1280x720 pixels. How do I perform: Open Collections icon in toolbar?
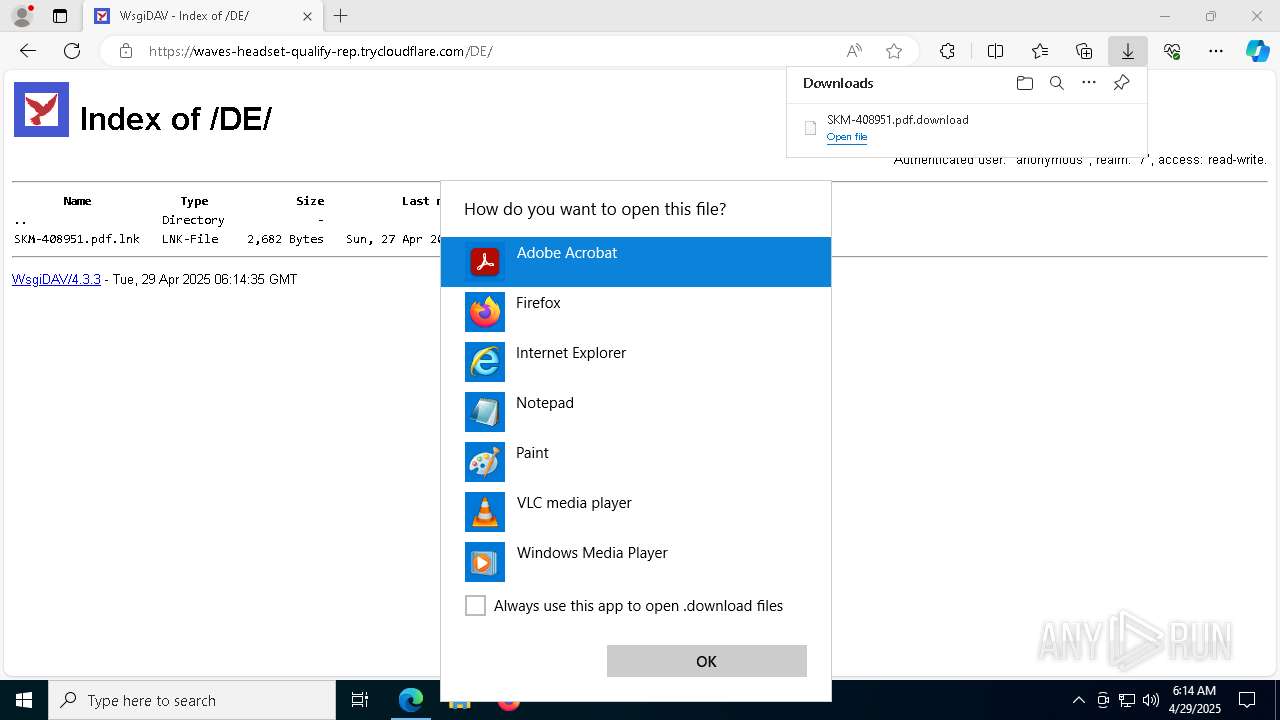1084,51
